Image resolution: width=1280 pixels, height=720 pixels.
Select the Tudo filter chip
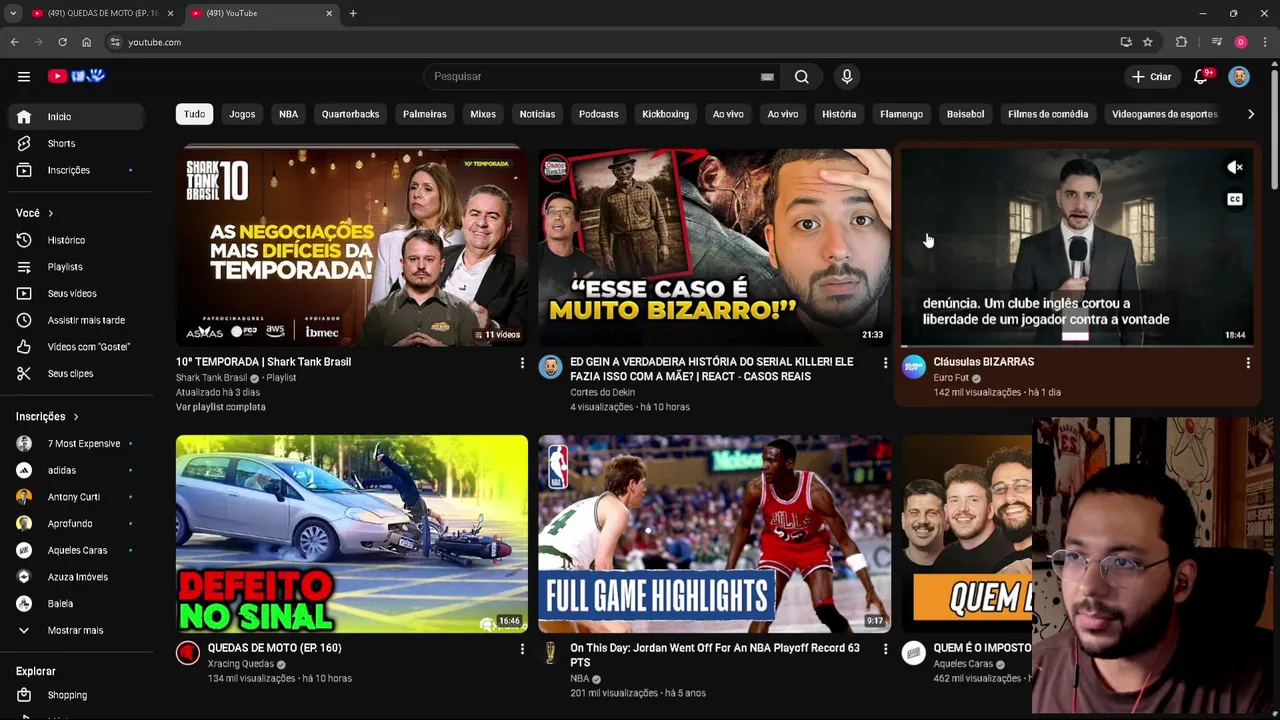(x=194, y=114)
